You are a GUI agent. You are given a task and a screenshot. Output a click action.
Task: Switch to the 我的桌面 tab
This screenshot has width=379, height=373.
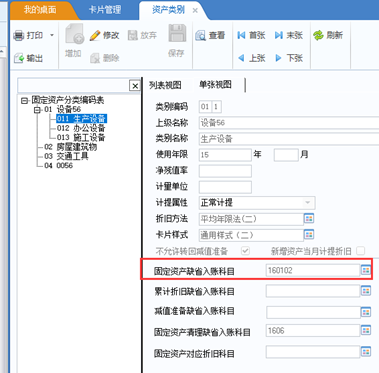(40, 10)
